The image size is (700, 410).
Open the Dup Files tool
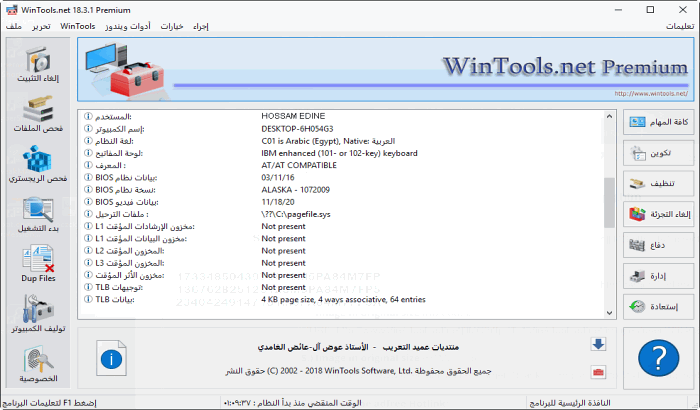38,264
